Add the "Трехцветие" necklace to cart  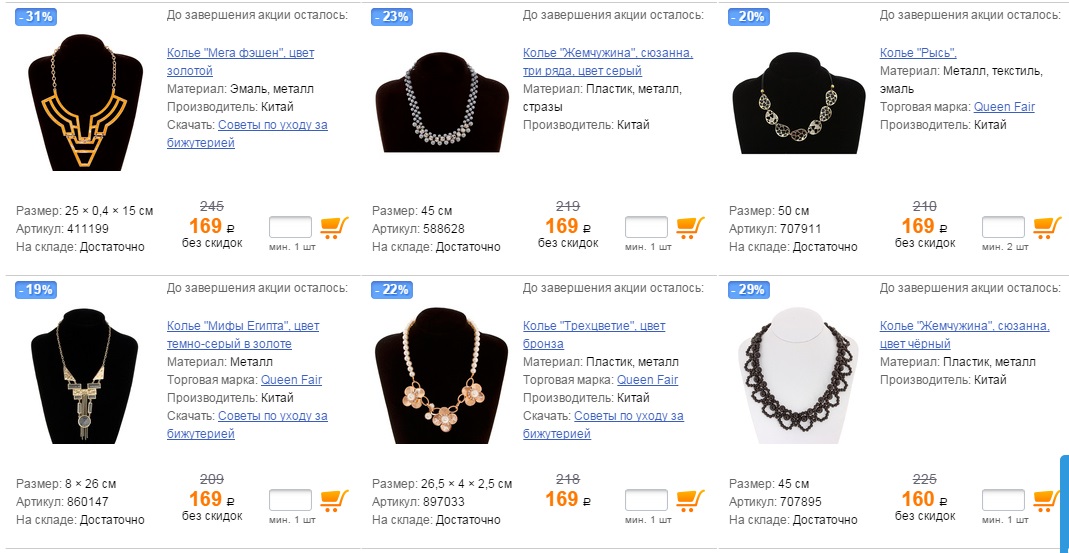click(x=691, y=500)
